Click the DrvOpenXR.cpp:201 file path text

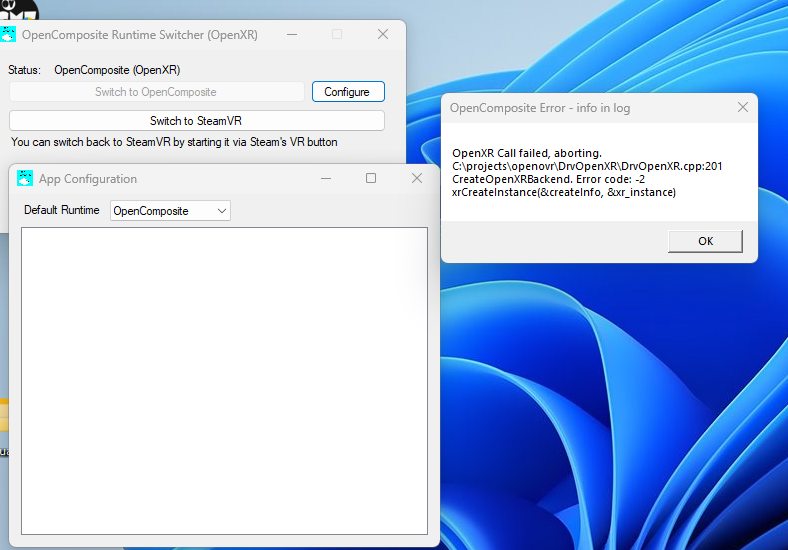(587, 166)
